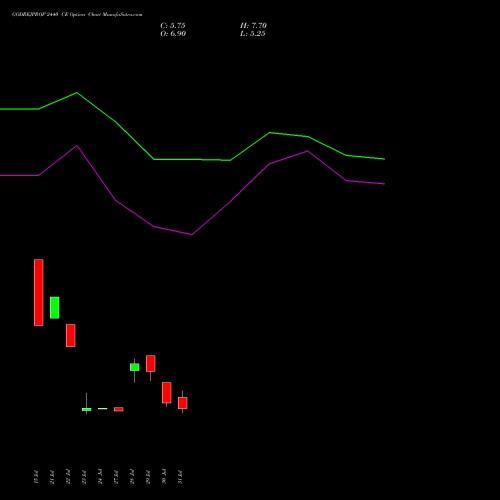This screenshot has height=500, width=500.
Task: Select the red candle above 22 Jul
Action: tap(71, 335)
